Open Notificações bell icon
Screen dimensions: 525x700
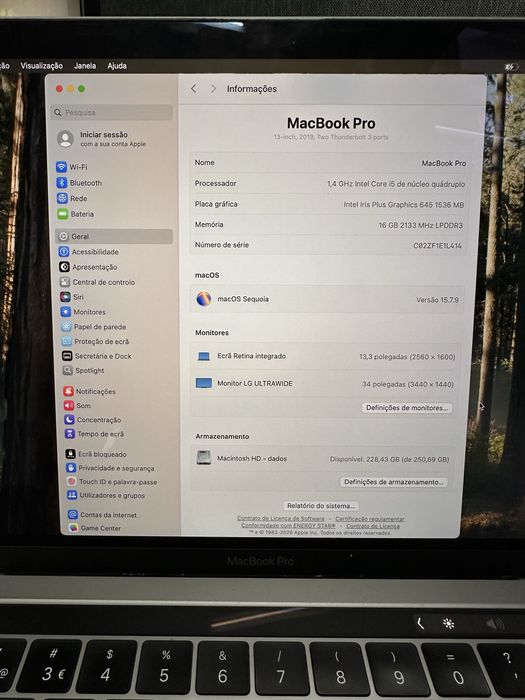point(68,391)
